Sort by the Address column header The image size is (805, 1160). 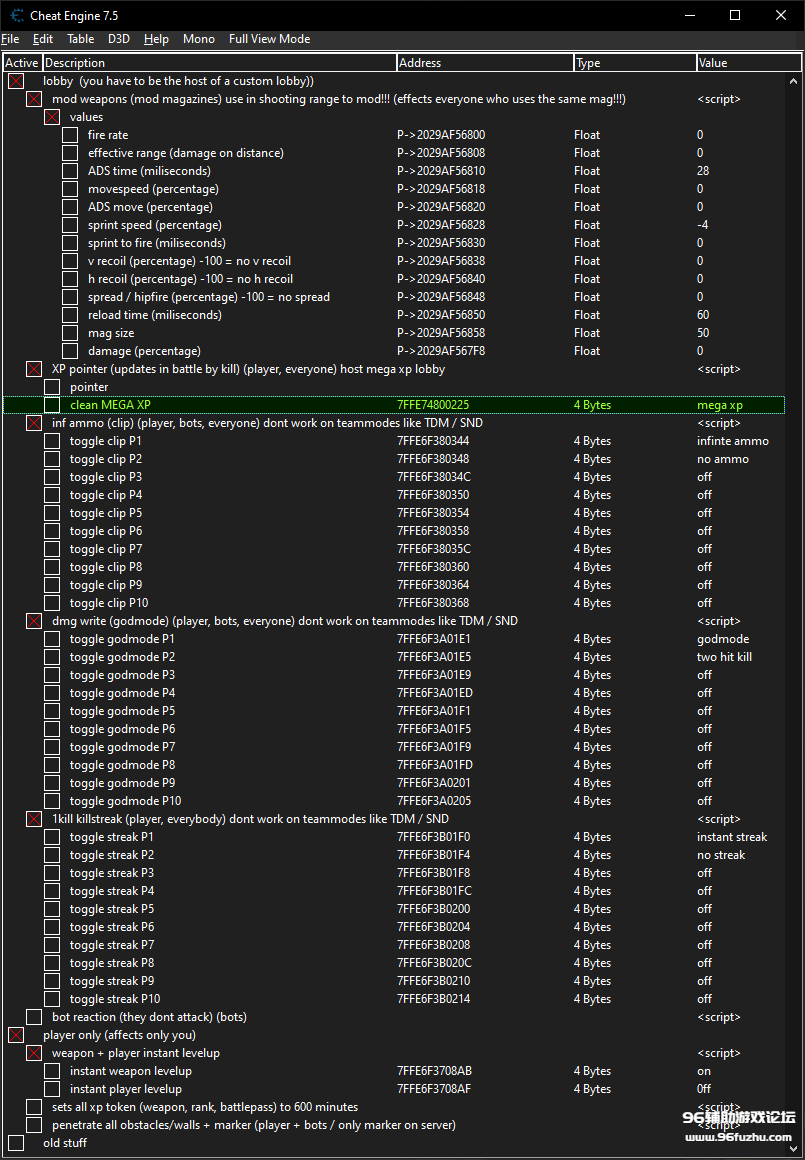point(485,63)
